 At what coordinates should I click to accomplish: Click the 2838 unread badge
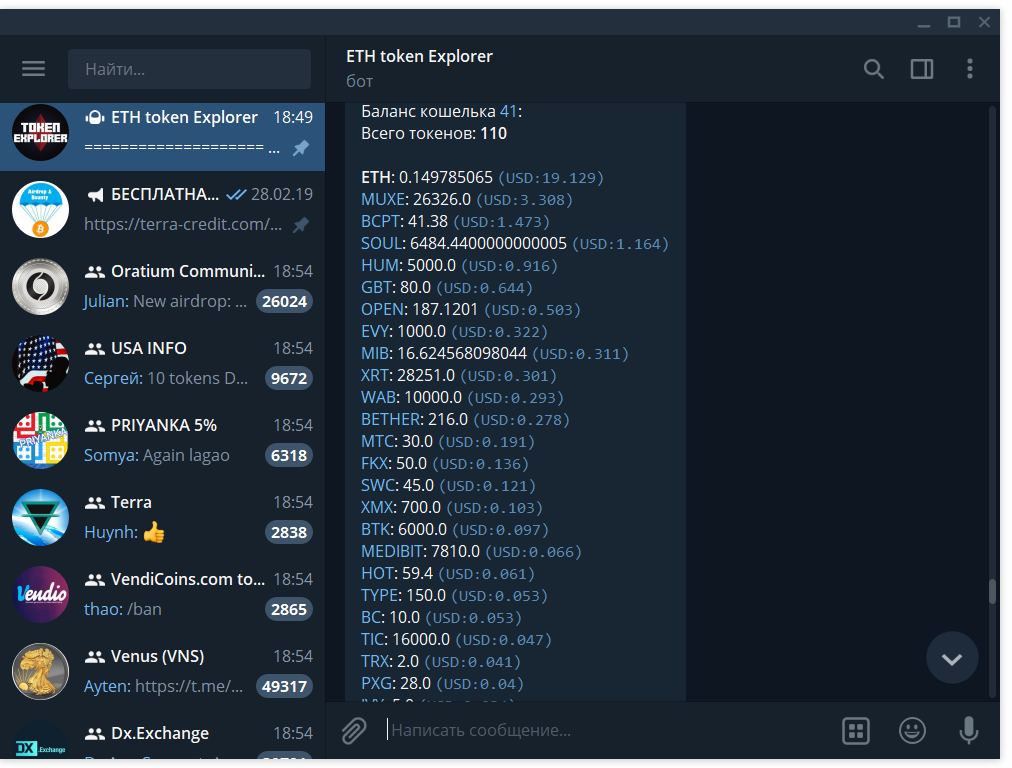click(x=288, y=532)
